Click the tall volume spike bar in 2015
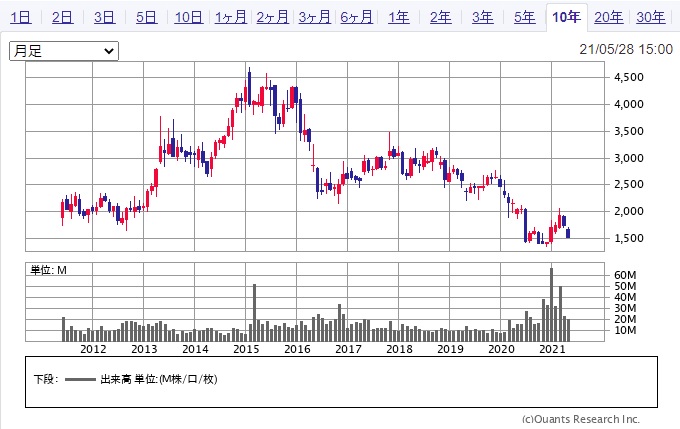This screenshot has height=429, width=680. click(255, 313)
